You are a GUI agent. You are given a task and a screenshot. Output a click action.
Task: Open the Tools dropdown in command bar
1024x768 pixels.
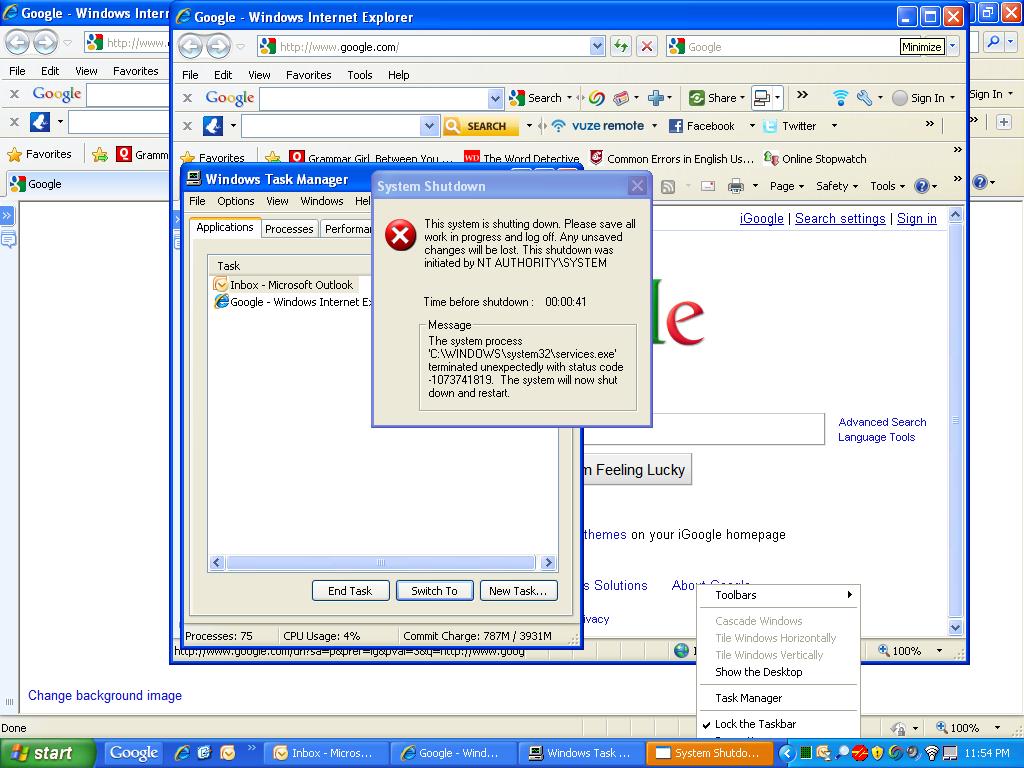888,186
